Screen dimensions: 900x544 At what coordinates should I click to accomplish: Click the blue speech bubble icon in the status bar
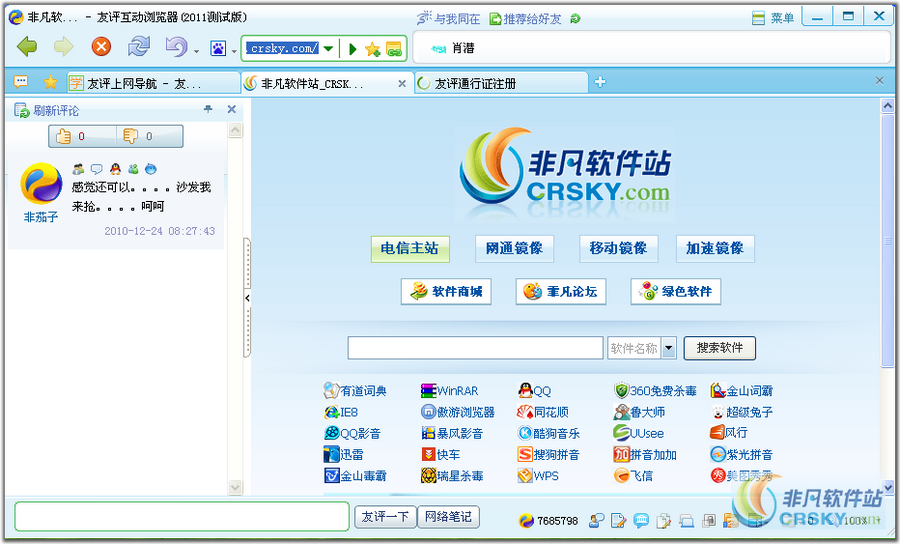pyautogui.click(x=641, y=520)
